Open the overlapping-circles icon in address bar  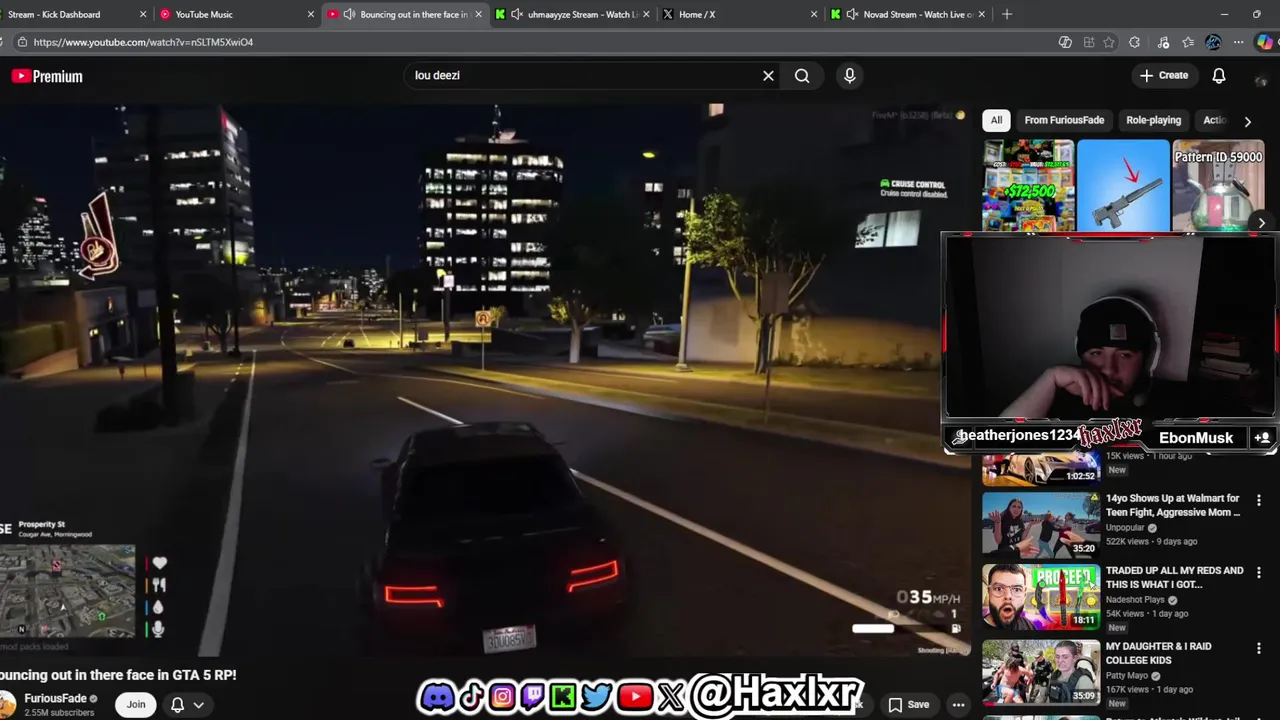pos(1065,42)
